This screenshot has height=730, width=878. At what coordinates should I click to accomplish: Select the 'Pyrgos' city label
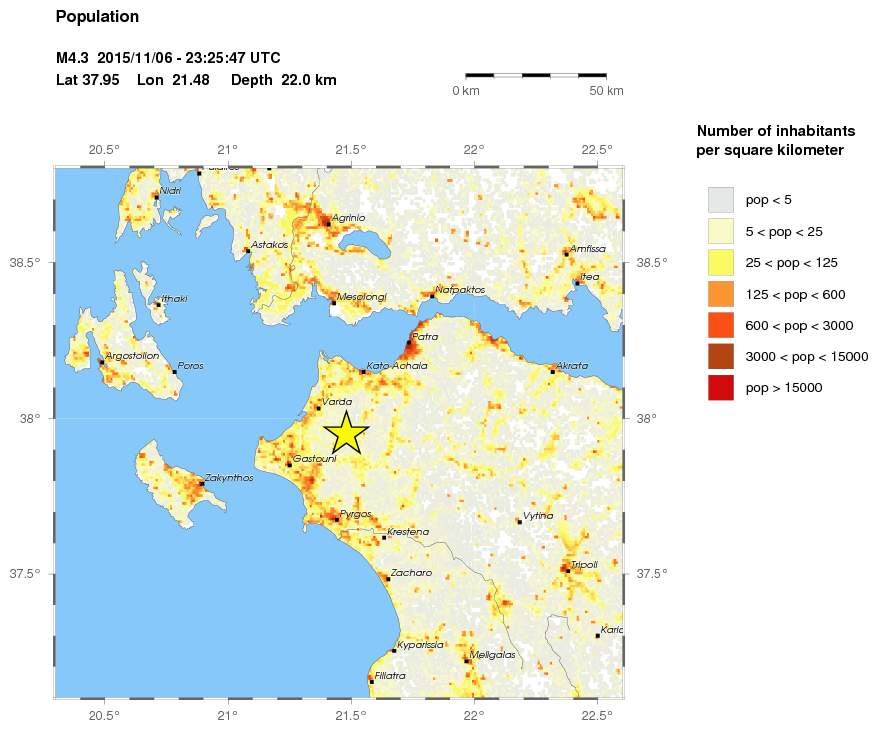(x=356, y=514)
